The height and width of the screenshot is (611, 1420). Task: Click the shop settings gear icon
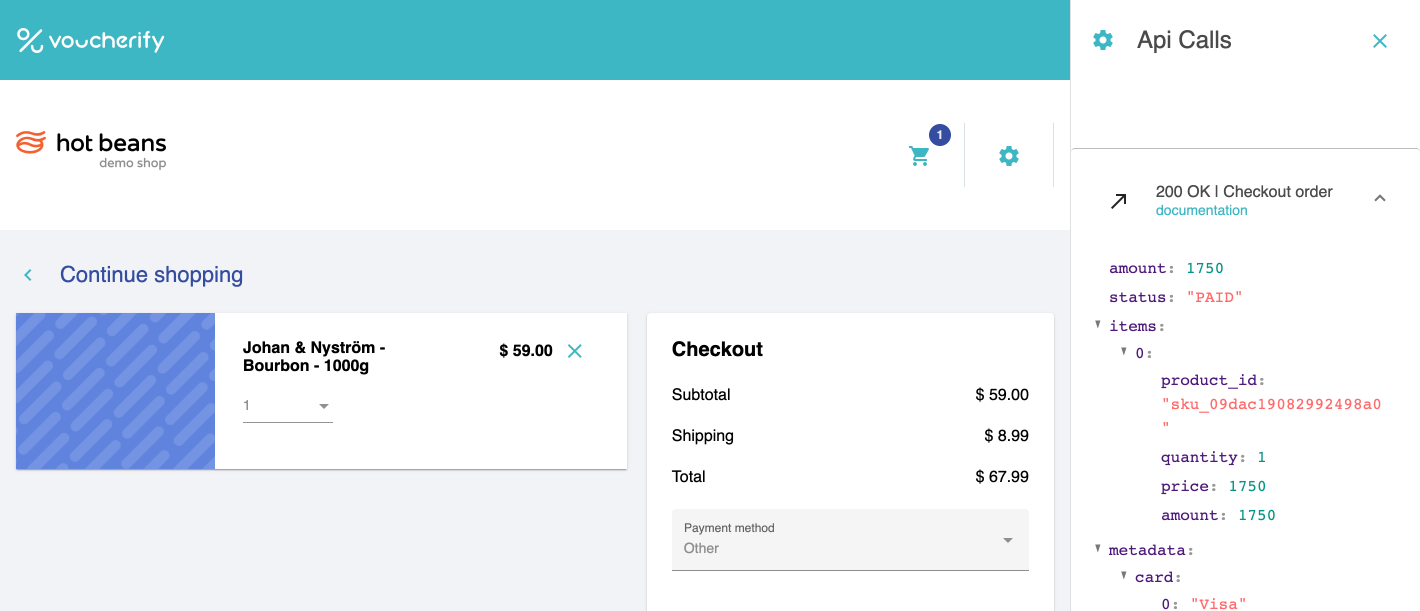[1009, 156]
